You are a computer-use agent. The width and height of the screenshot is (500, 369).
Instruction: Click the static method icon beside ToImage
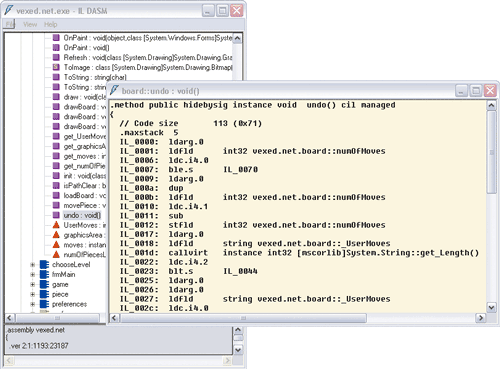(x=56, y=67)
